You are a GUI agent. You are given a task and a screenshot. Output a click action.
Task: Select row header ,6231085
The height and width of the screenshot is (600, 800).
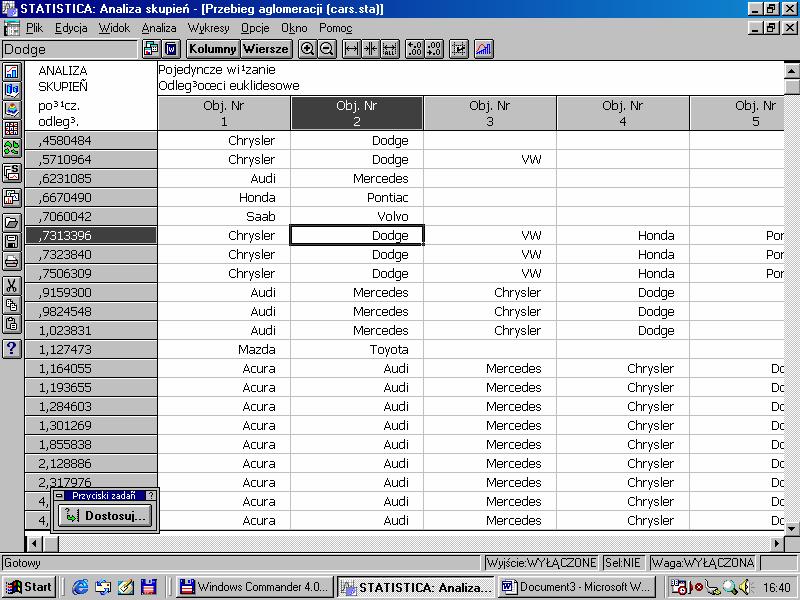91,179
